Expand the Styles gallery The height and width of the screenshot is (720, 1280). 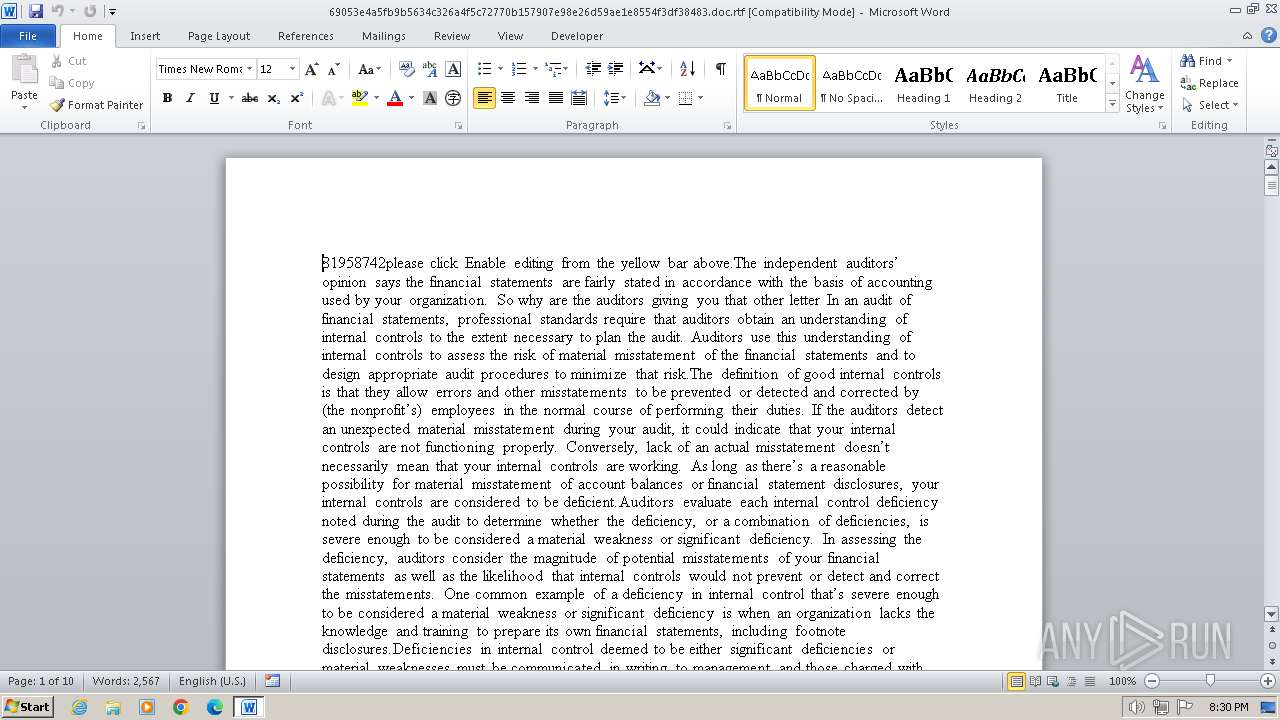[1112, 104]
